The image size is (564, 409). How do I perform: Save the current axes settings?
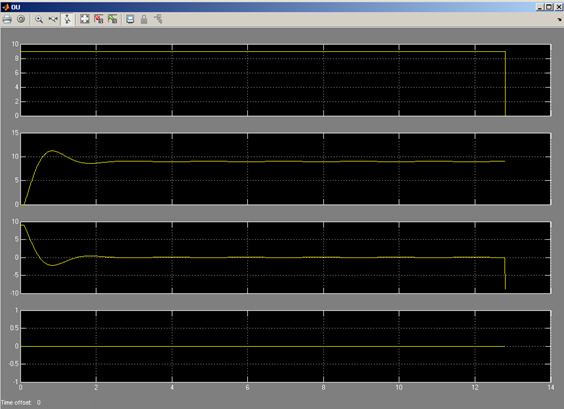pos(99,19)
